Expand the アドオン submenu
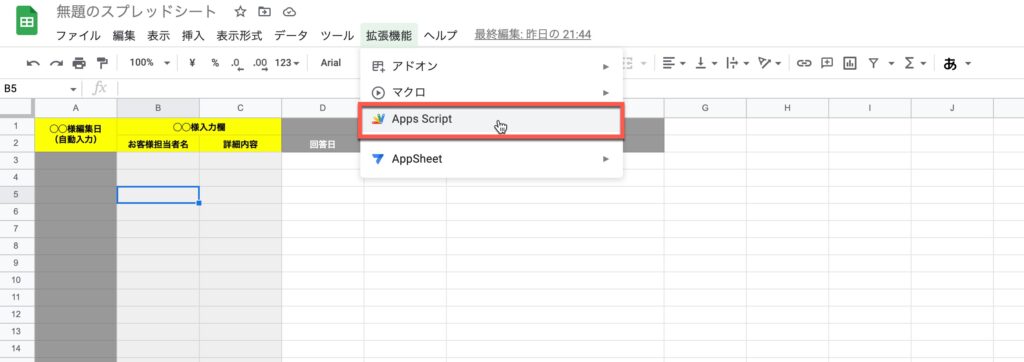Viewport: 1024px width, 362px height. 491,66
